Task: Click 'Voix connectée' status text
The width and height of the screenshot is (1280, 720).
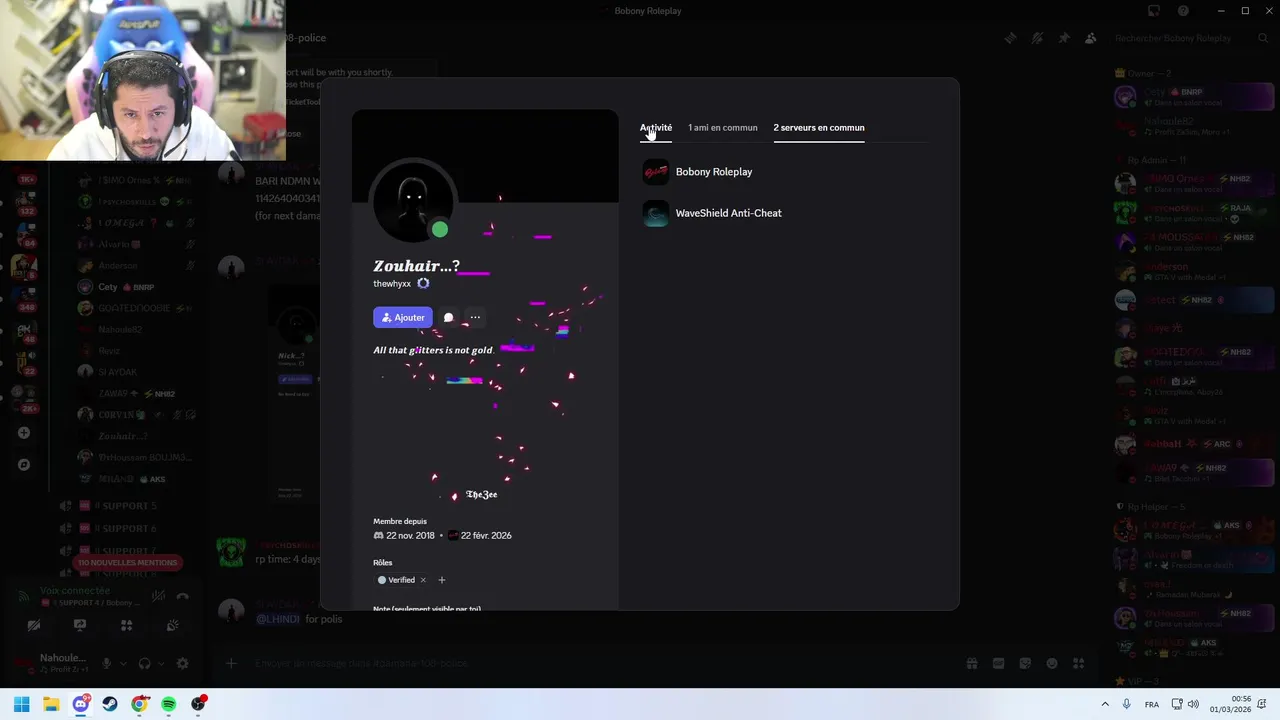Action: point(74,591)
